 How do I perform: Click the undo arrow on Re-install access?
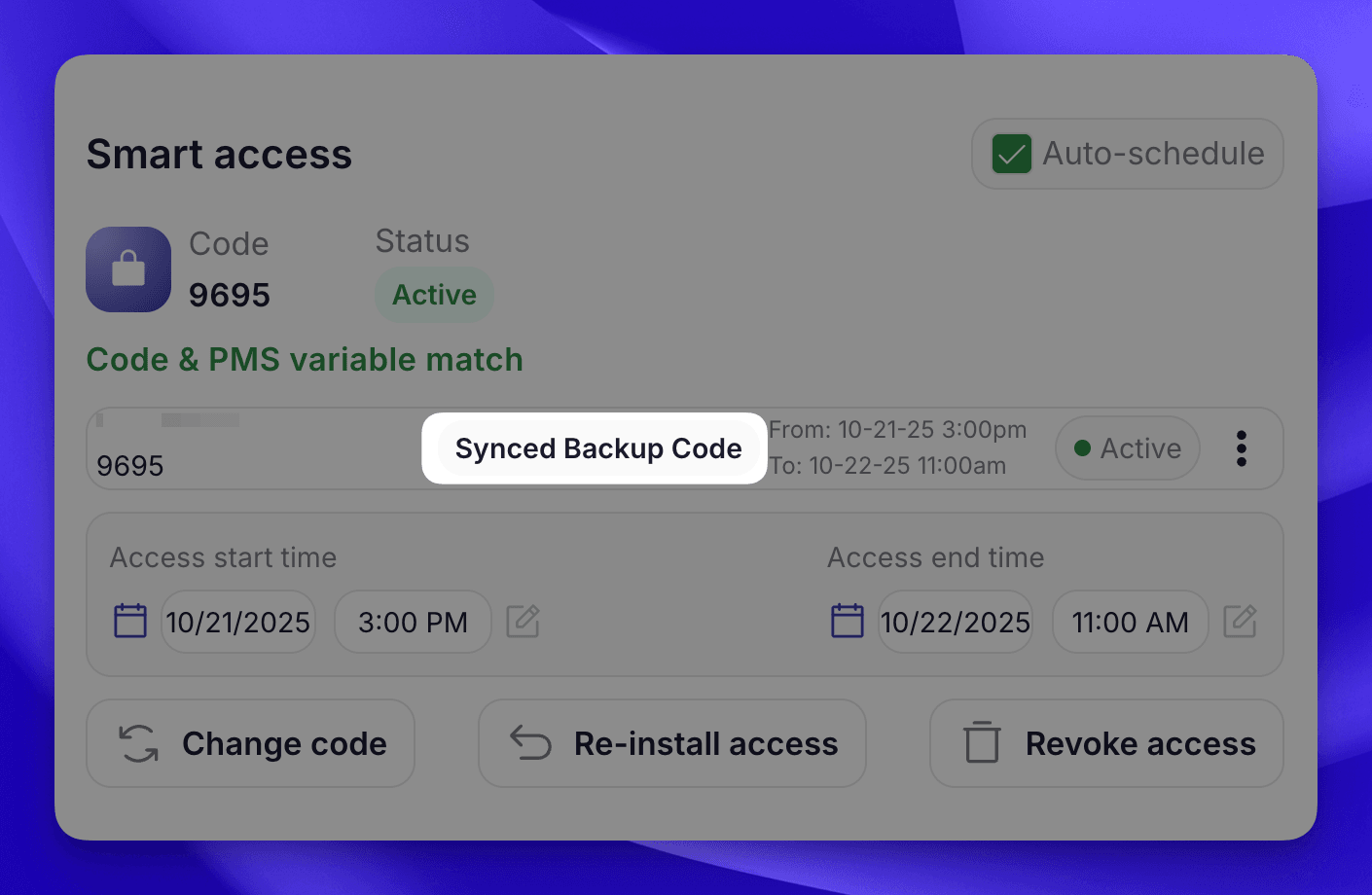527,742
